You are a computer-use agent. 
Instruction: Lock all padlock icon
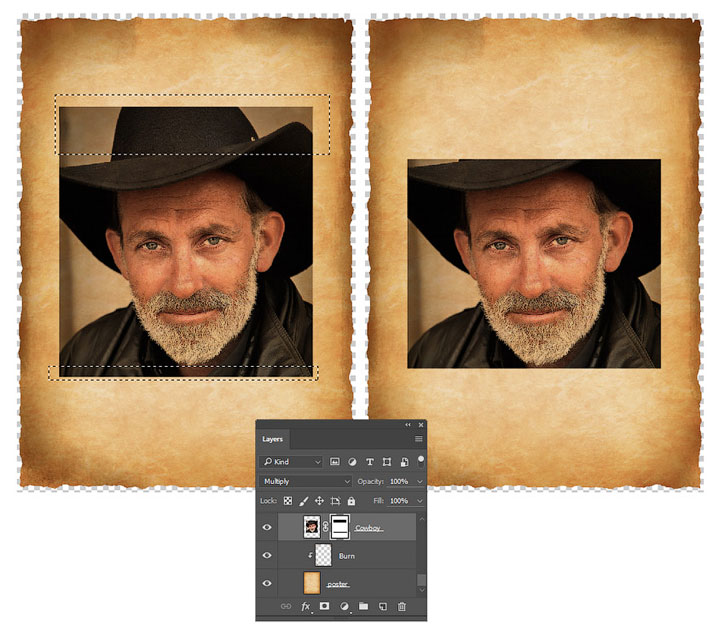point(351,501)
